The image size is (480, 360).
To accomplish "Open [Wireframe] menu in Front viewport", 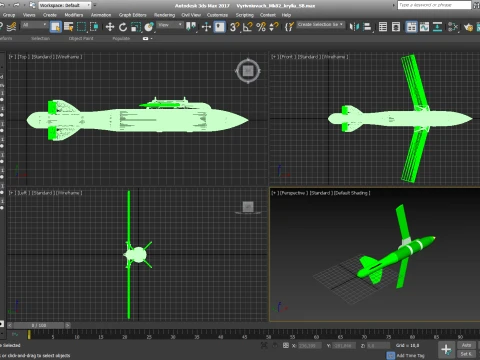I will click(335, 57).
